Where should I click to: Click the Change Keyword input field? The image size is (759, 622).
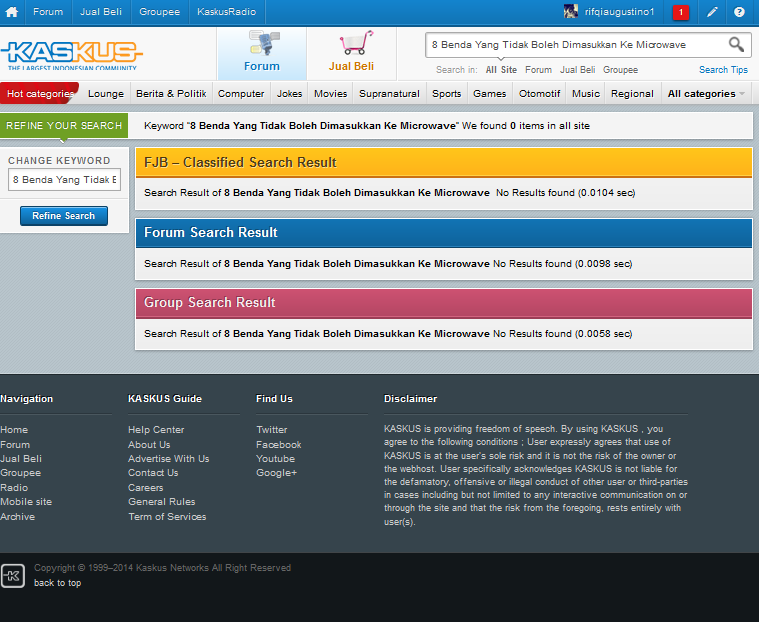[64, 180]
